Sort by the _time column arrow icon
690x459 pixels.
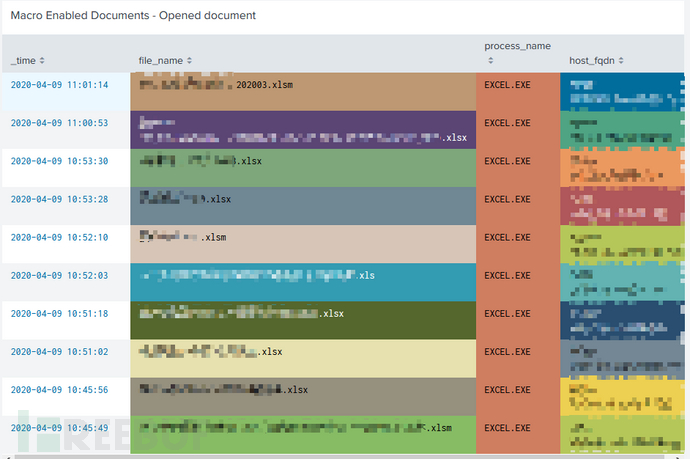coord(42,61)
